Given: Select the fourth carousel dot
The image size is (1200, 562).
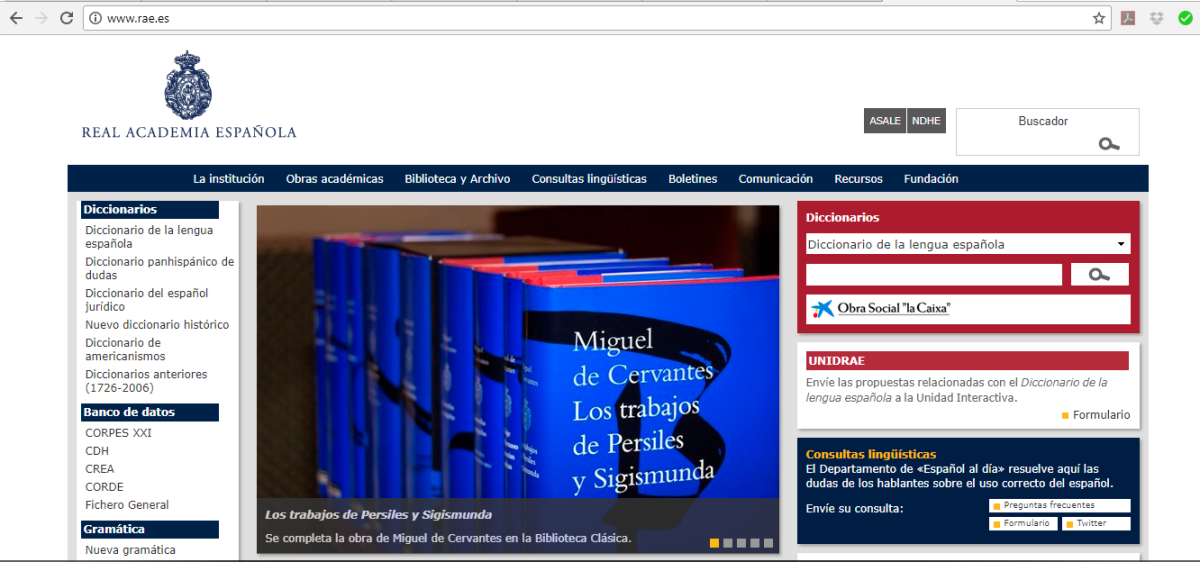Looking at the screenshot, I should (755, 543).
